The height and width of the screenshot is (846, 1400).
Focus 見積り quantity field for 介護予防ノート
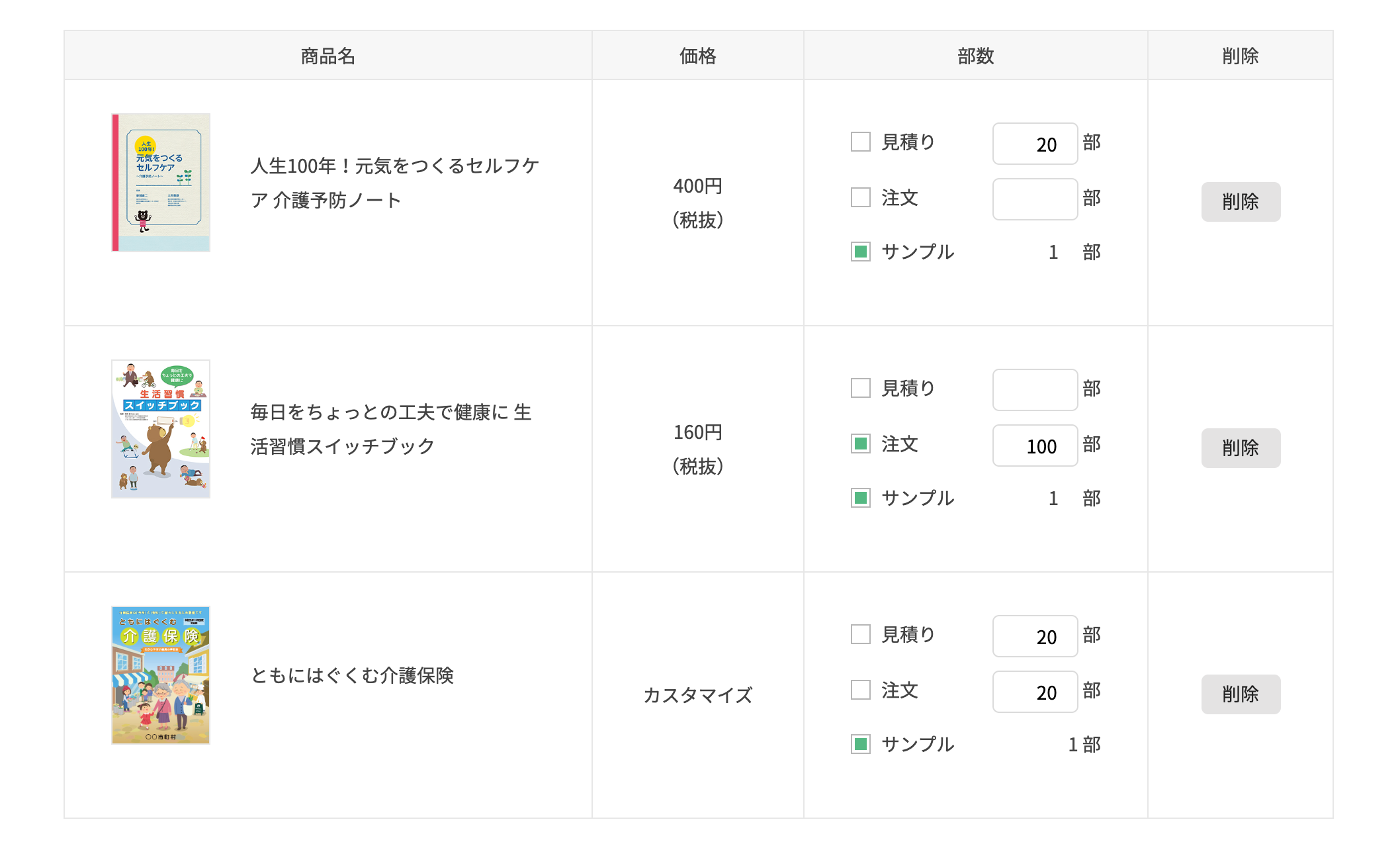[1035, 144]
